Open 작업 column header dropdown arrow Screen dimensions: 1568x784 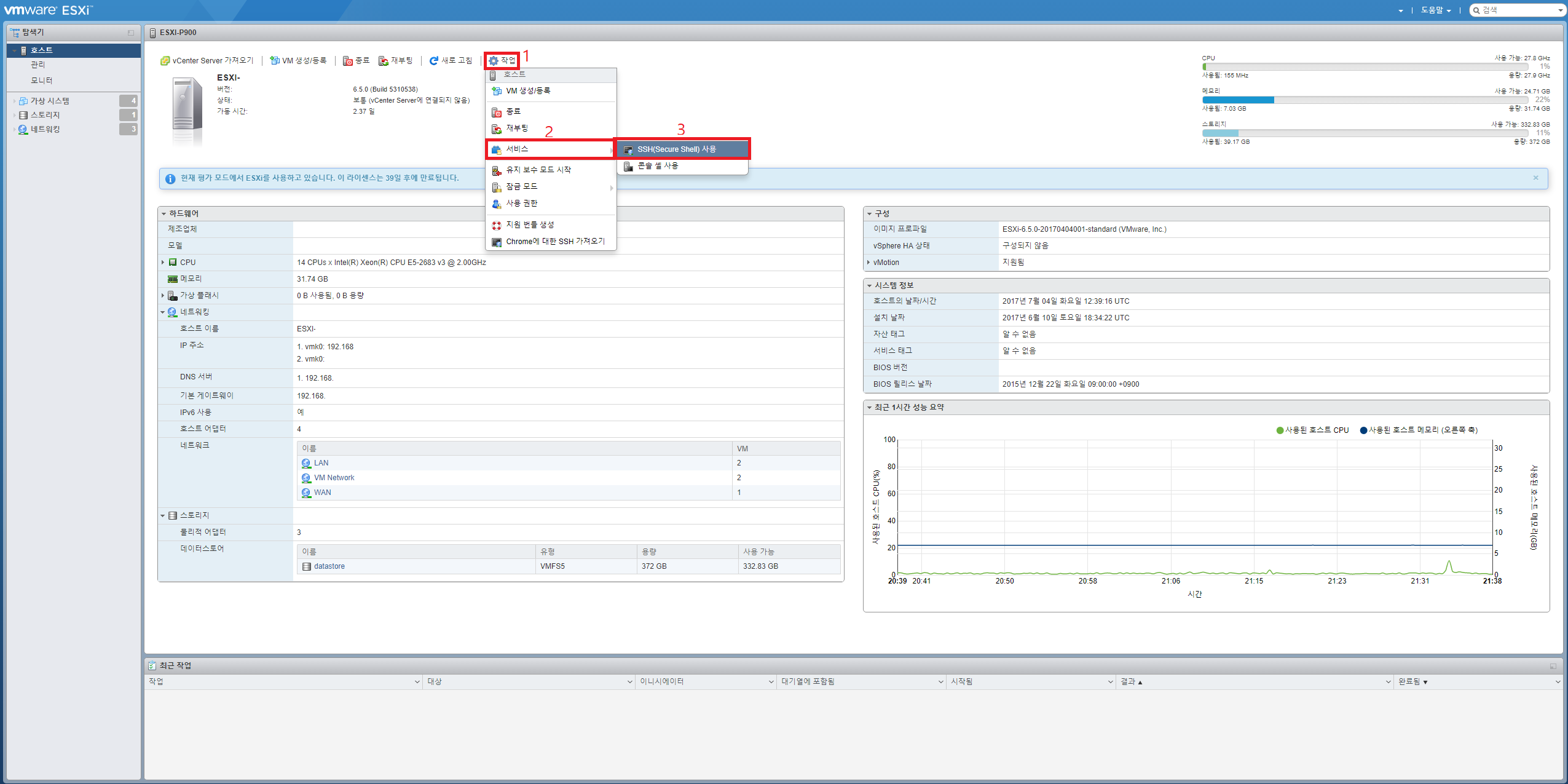point(417,682)
